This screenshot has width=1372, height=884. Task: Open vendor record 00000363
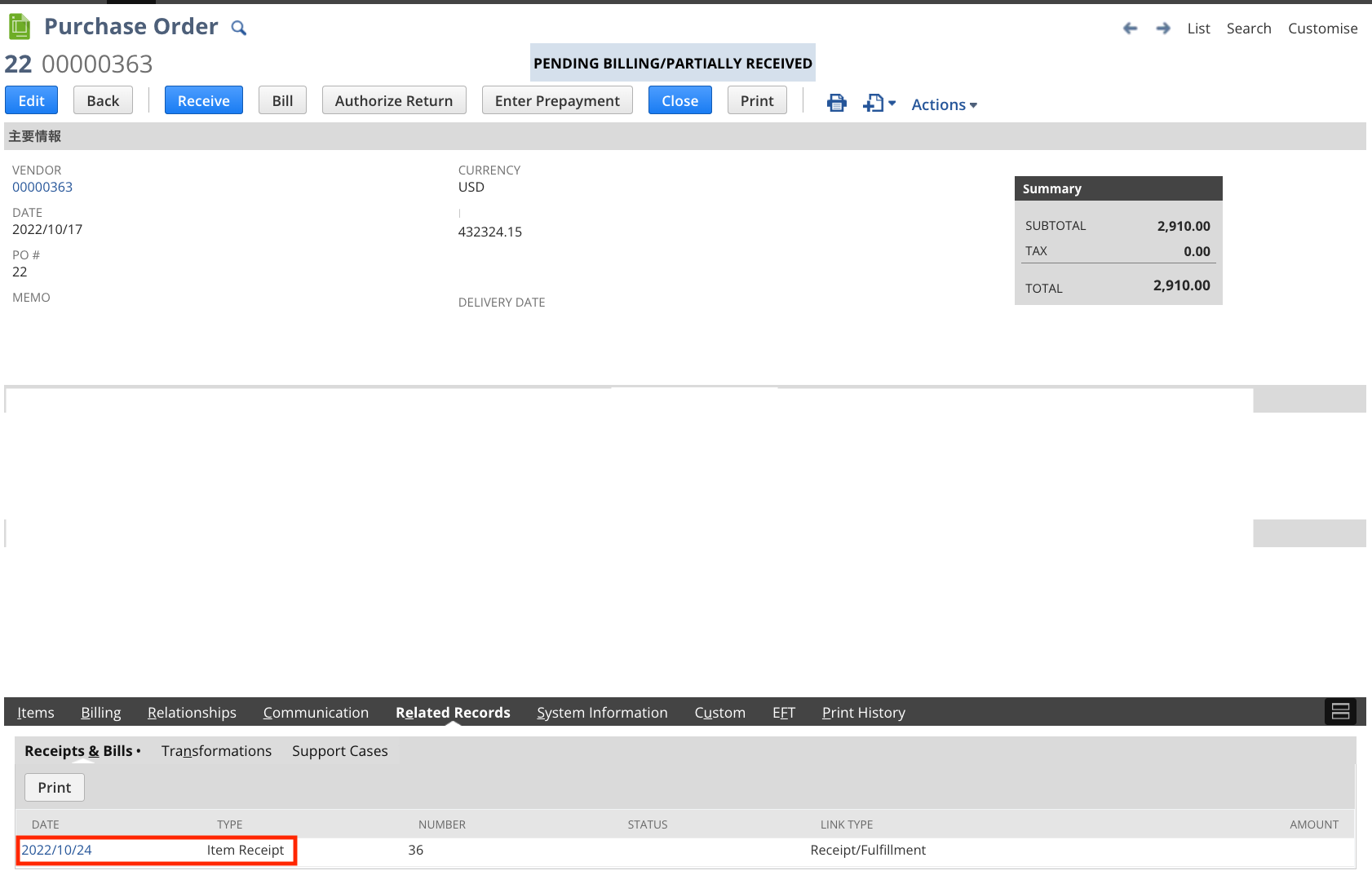point(42,187)
